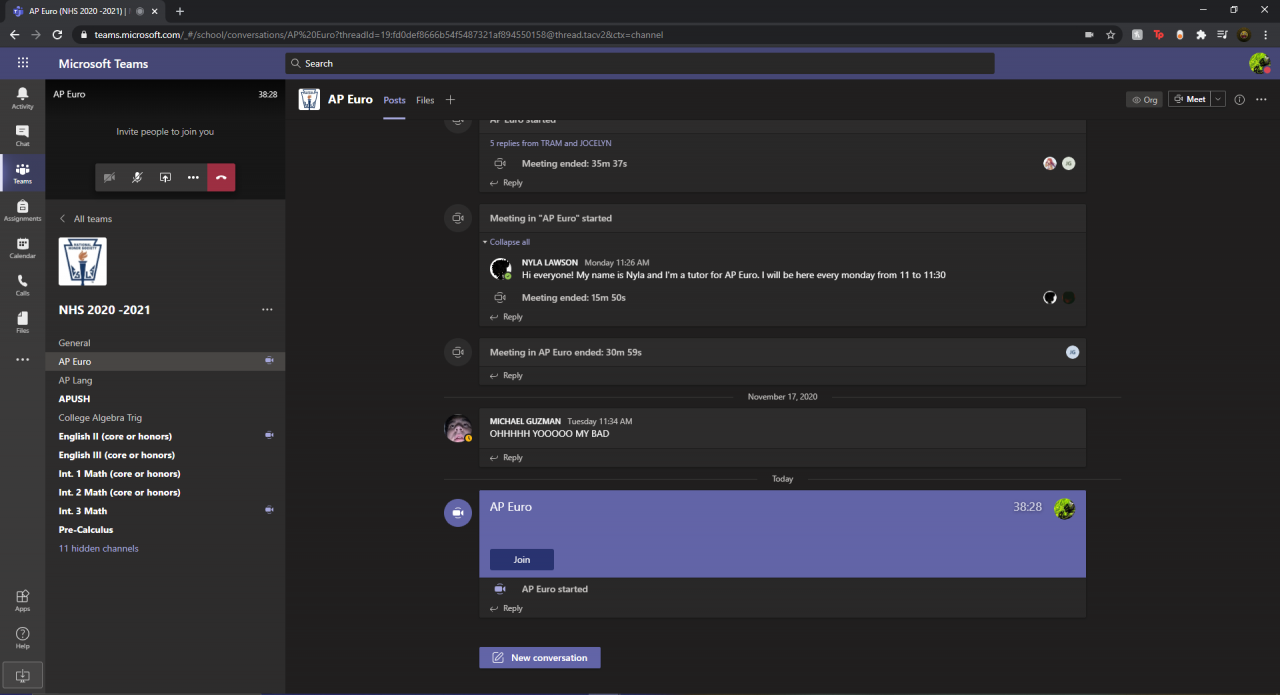This screenshot has height=695, width=1280.
Task: Open NHS 2020 -2021 team options ellipsis
Action: (x=267, y=310)
